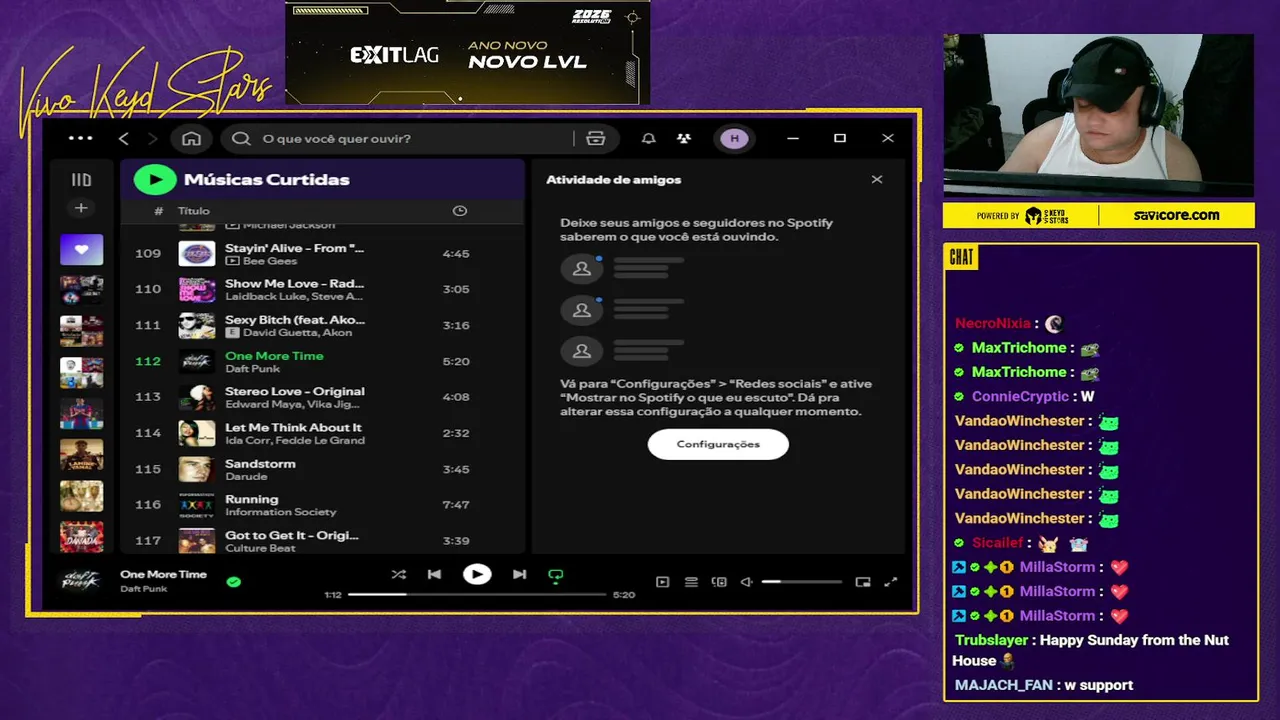Minimize the Spotify window

pyautogui.click(x=793, y=139)
